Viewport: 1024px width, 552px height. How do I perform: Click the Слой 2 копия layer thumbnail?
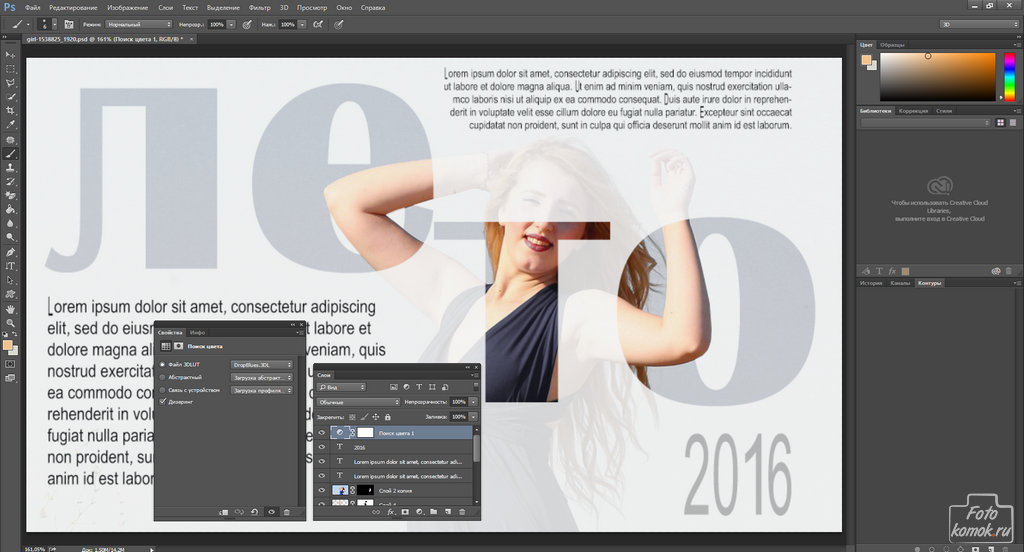[340, 490]
